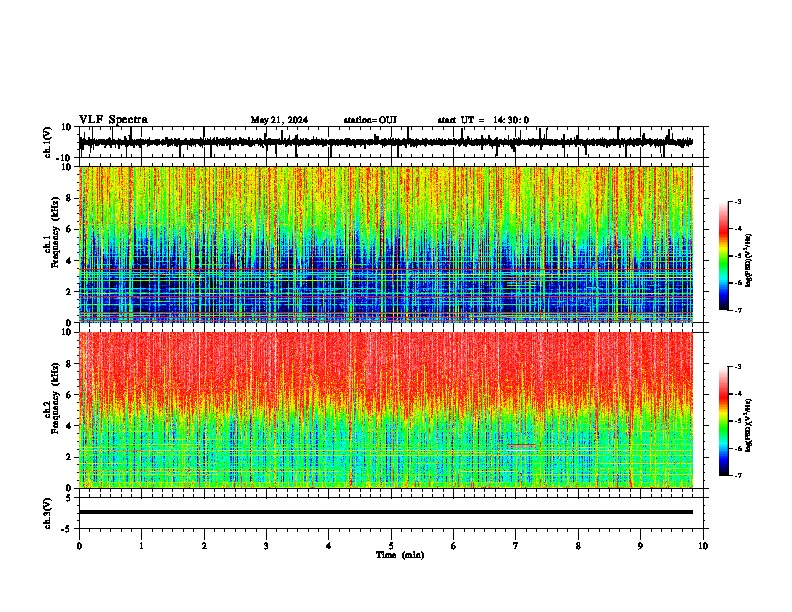Click the "start UT = 14:30:0" header text

(x=483, y=120)
